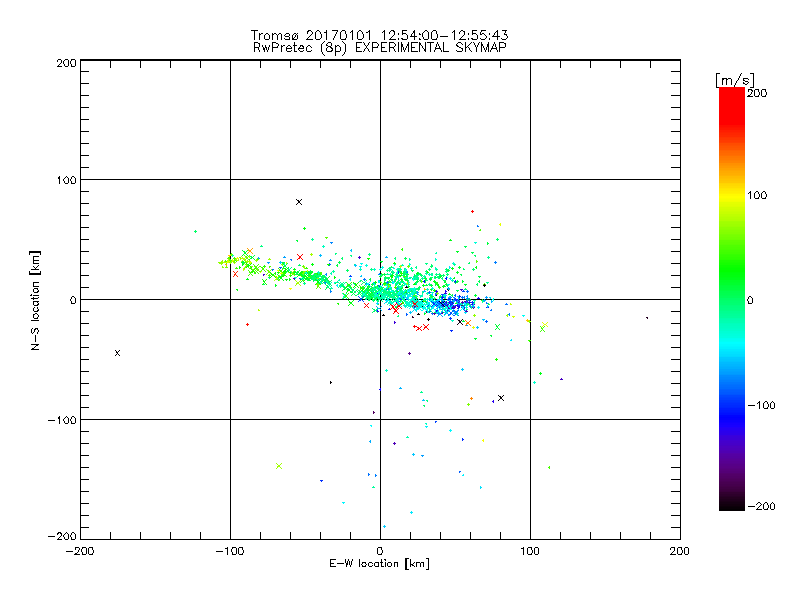This screenshot has height=600, width=800.
Task: Click the yellow-green X marker near -140 km south
Action: click(x=279, y=466)
